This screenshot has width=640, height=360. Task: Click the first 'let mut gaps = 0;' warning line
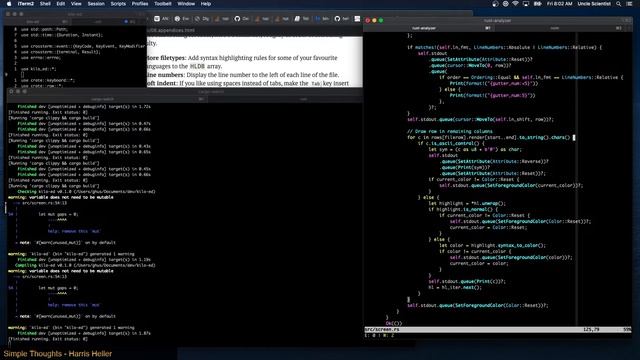[x=58, y=214]
